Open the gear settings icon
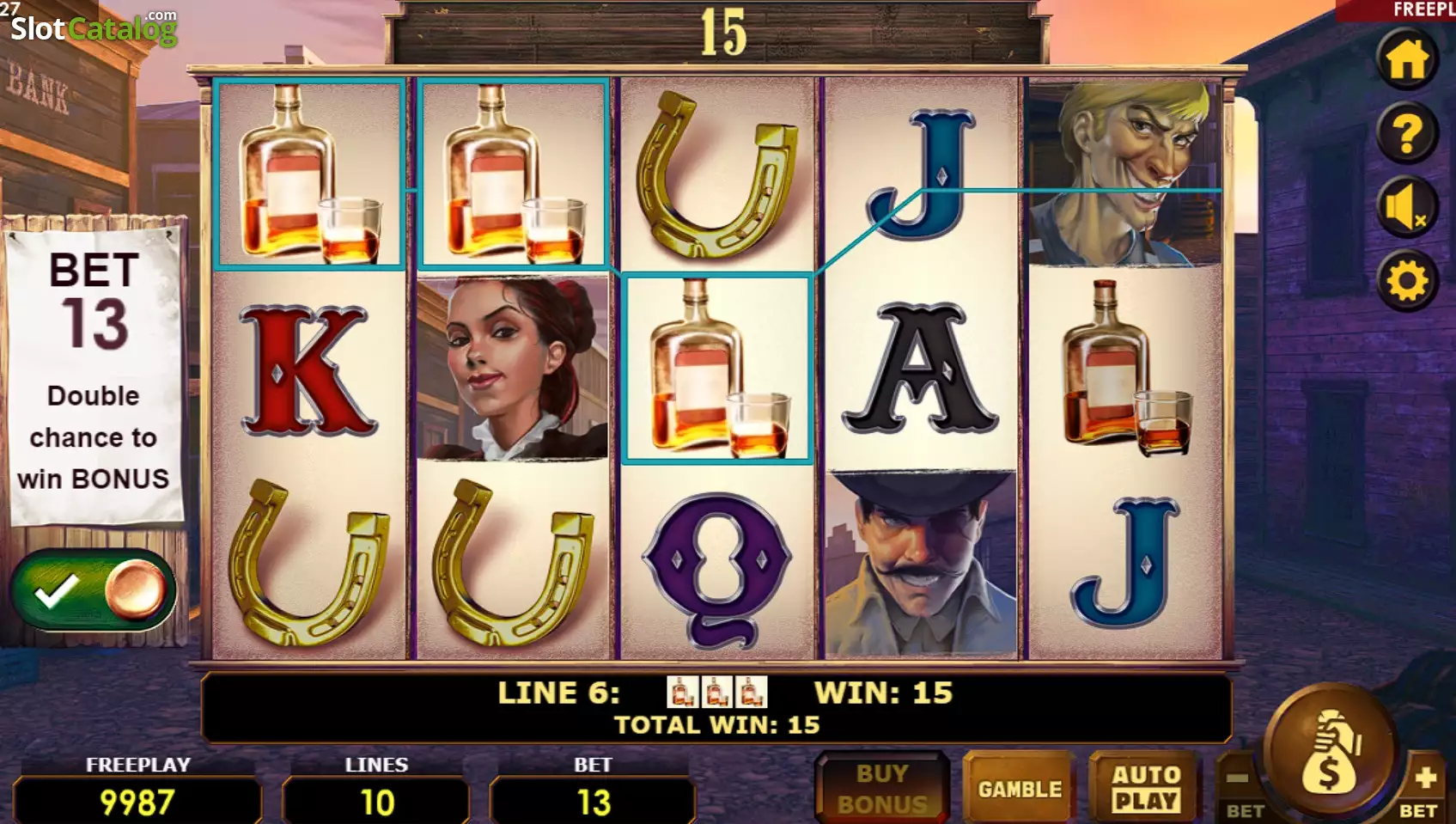Image resolution: width=1456 pixels, height=824 pixels. click(1407, 281)
